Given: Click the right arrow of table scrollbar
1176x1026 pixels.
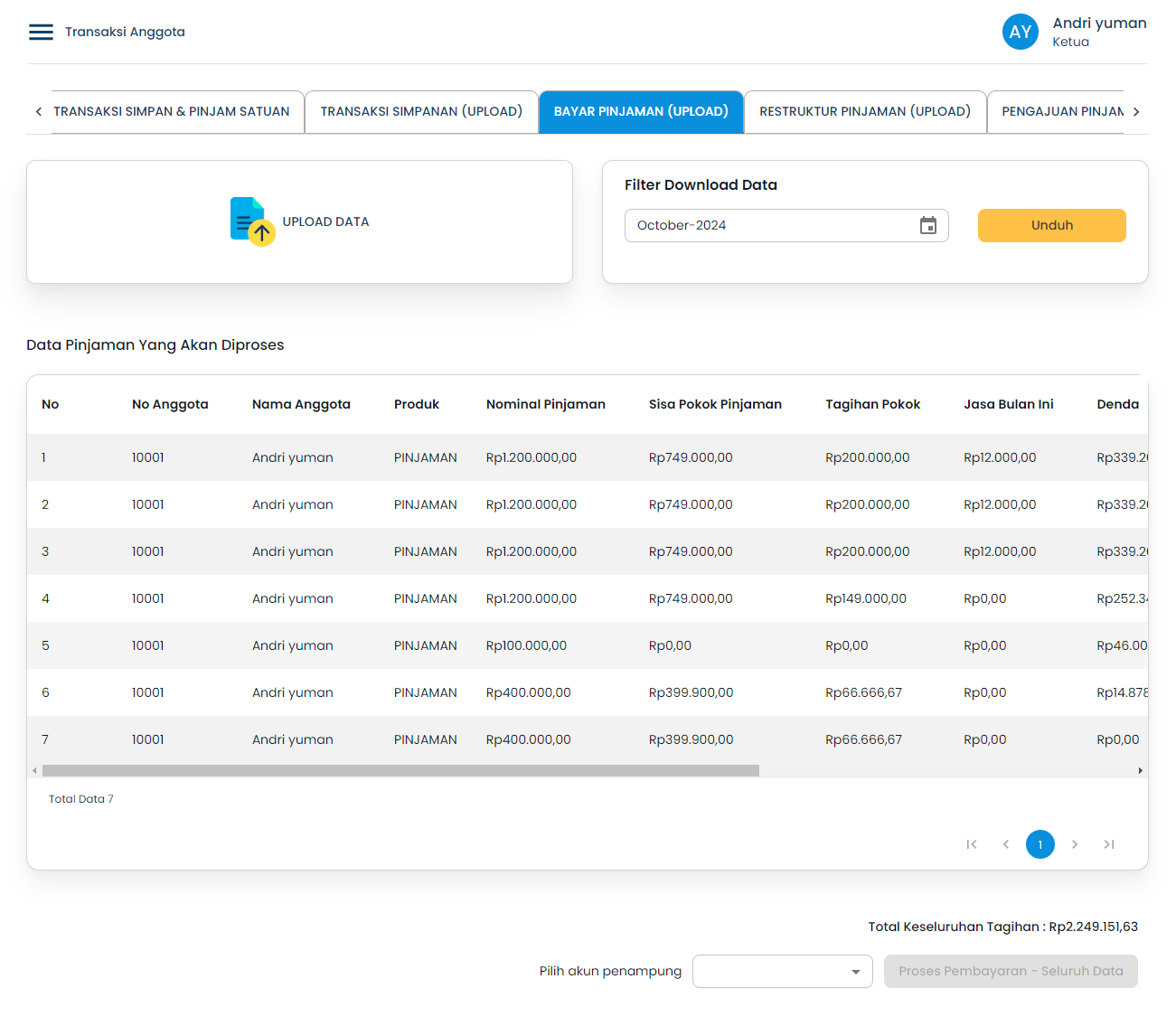Looking at the screenshot, I should pos(1140,771).
